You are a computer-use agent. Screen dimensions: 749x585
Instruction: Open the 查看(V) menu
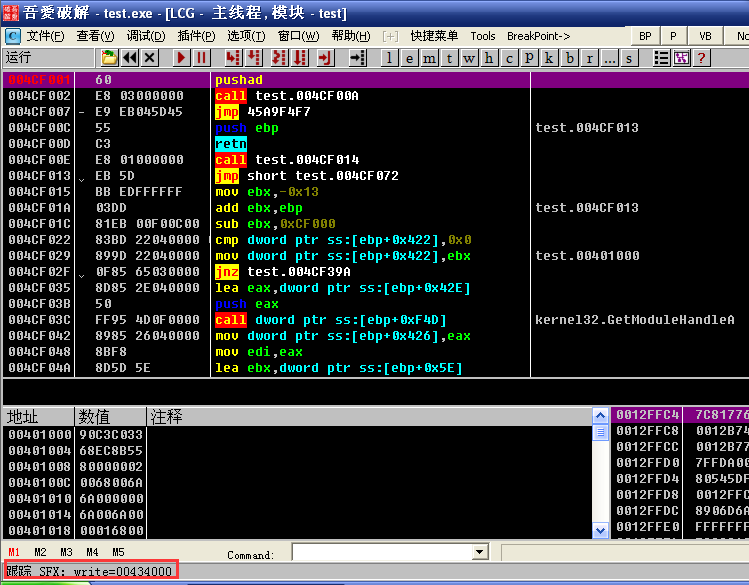pos(96,36)
